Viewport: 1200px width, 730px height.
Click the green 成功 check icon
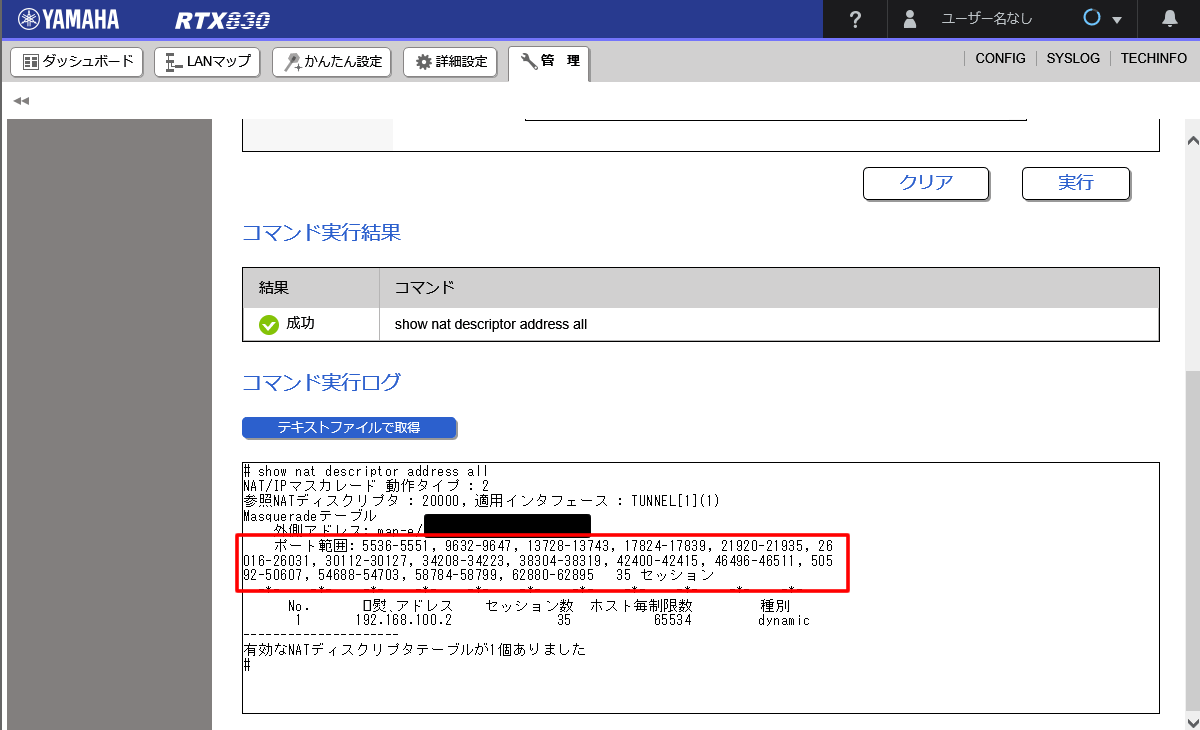click(269, 324)
